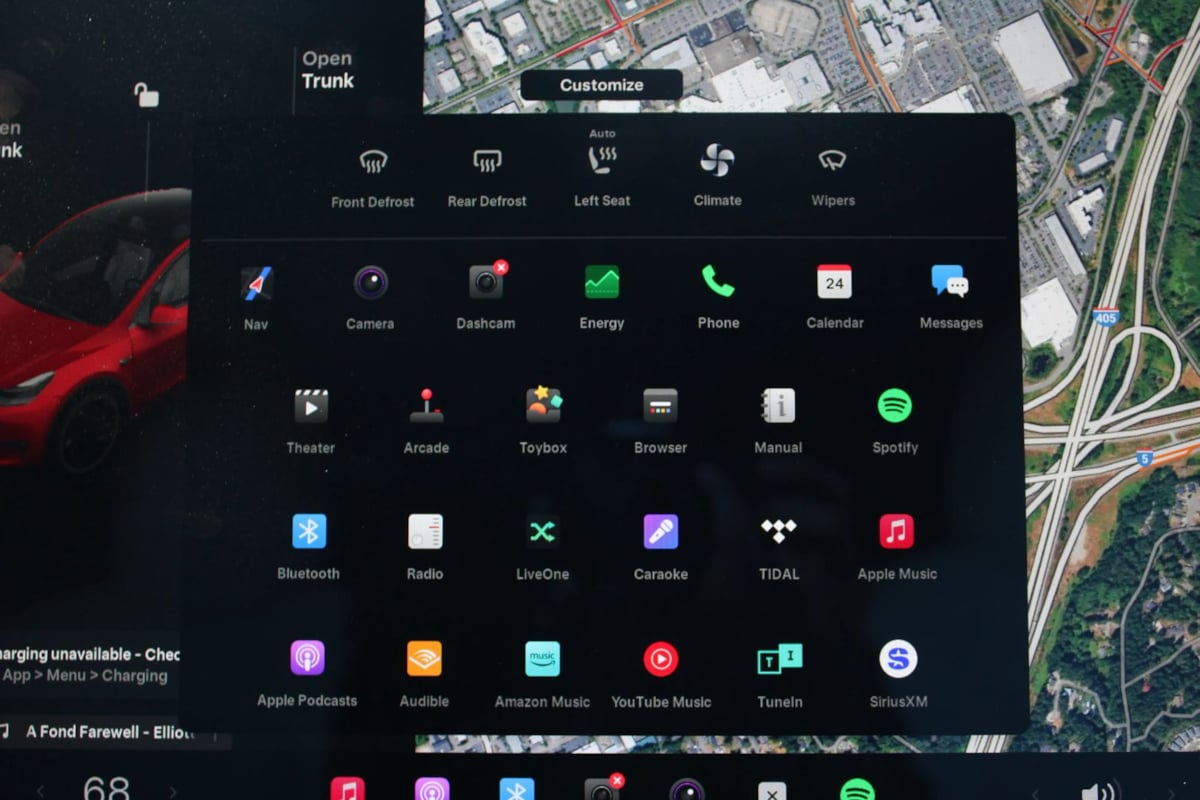Open the SiriusXM app

click(x=898, y=660)
